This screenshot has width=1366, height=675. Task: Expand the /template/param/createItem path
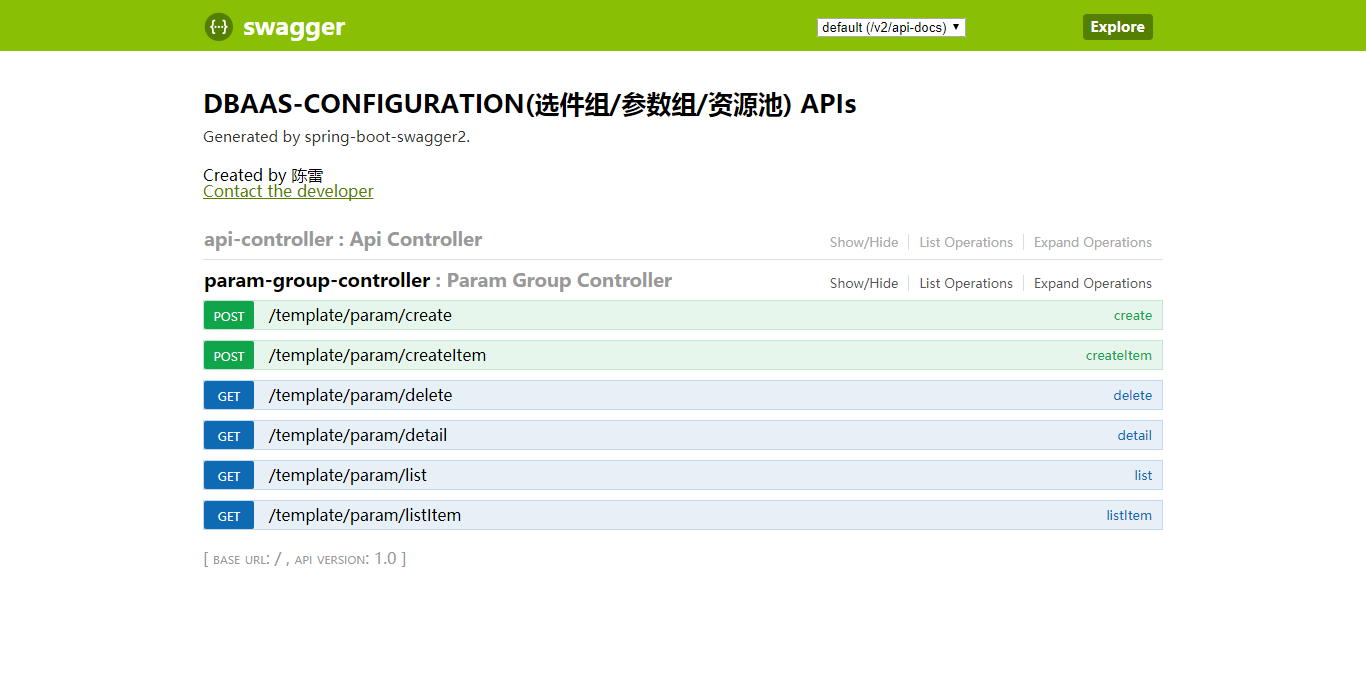point(377,355)
